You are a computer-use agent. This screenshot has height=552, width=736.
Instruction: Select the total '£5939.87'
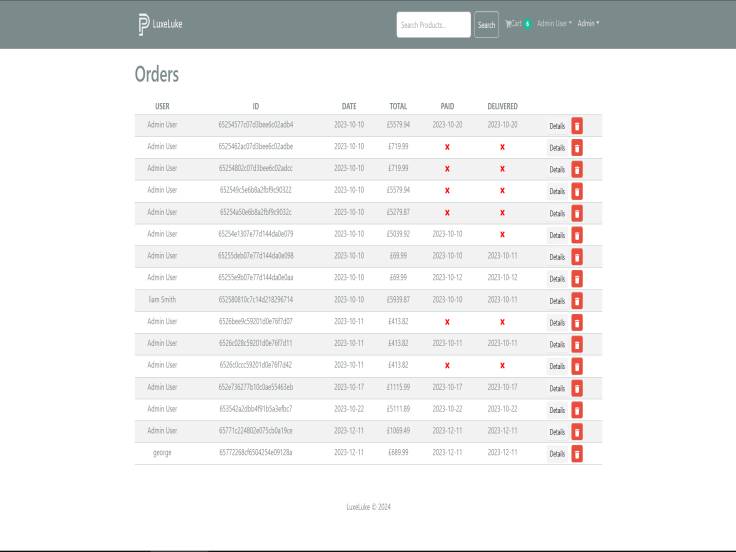coord(398,299)
